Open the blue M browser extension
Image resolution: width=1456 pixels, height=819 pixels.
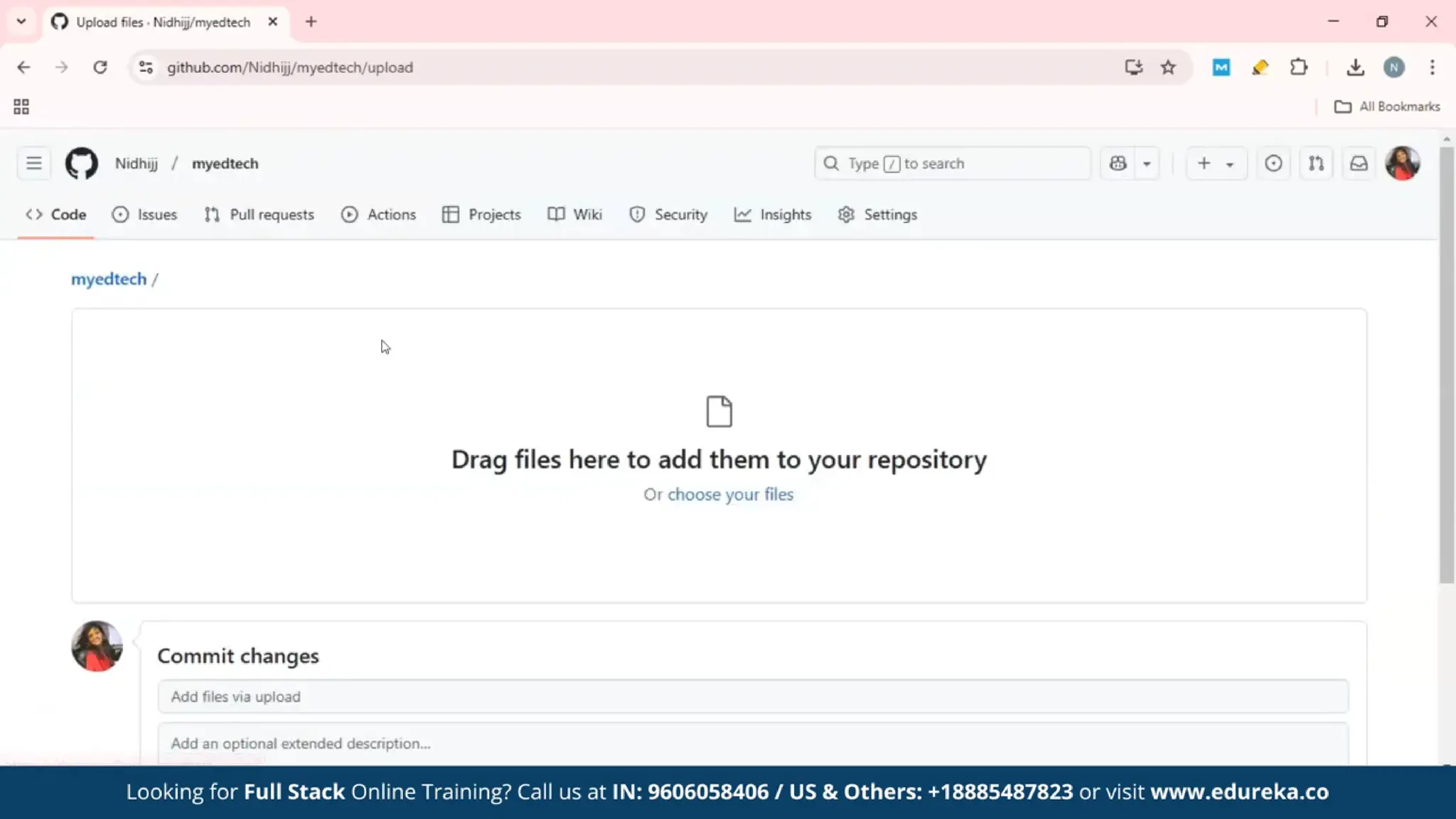(x=1221, y=68)
